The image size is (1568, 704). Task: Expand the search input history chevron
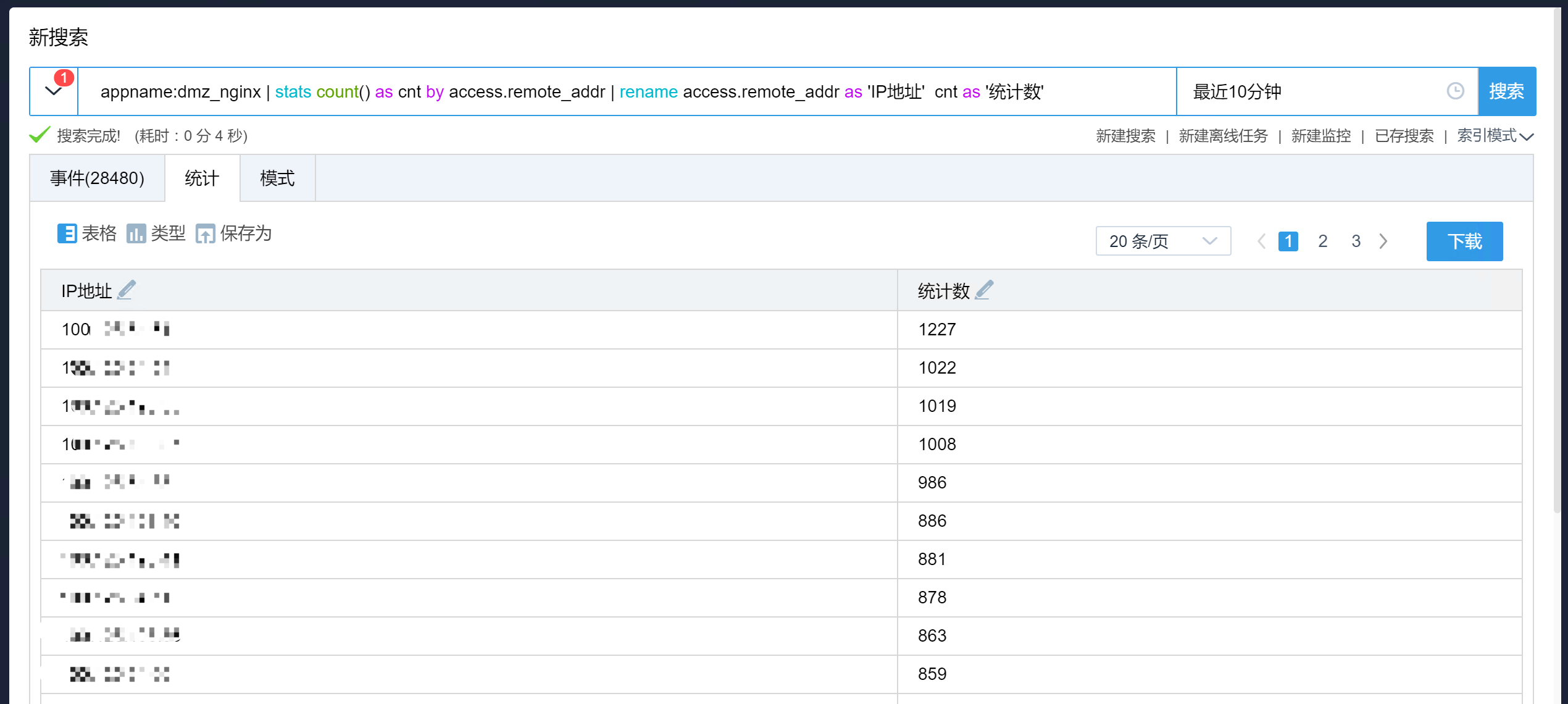(x=53, y=91)
